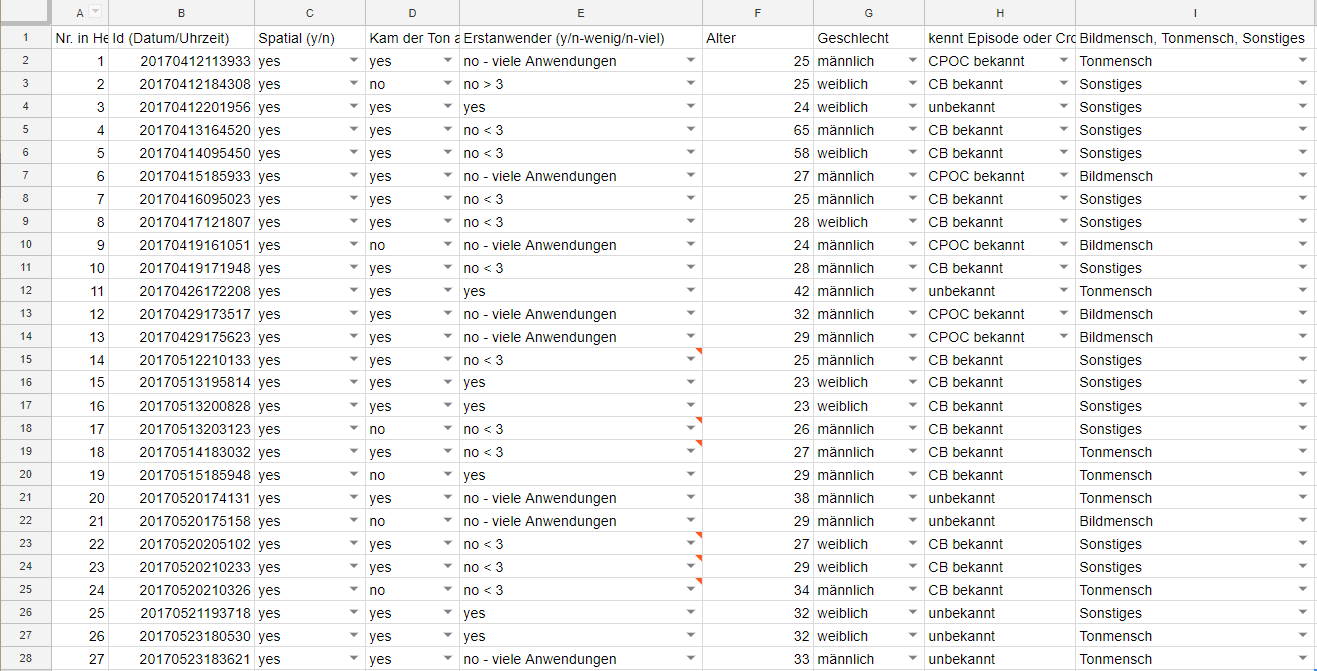
Task: Select the Alter cell showing 58
Action: (758, 153)
